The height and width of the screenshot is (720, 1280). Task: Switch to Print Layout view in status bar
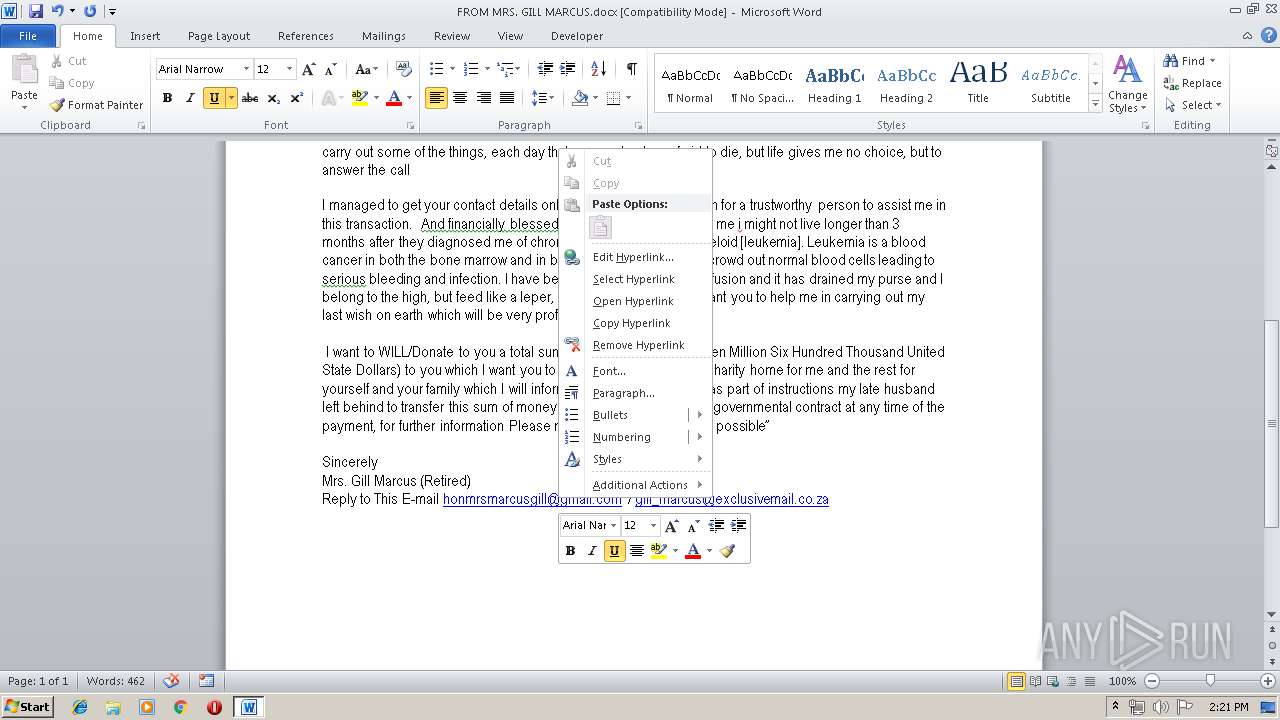[1017, 681]
